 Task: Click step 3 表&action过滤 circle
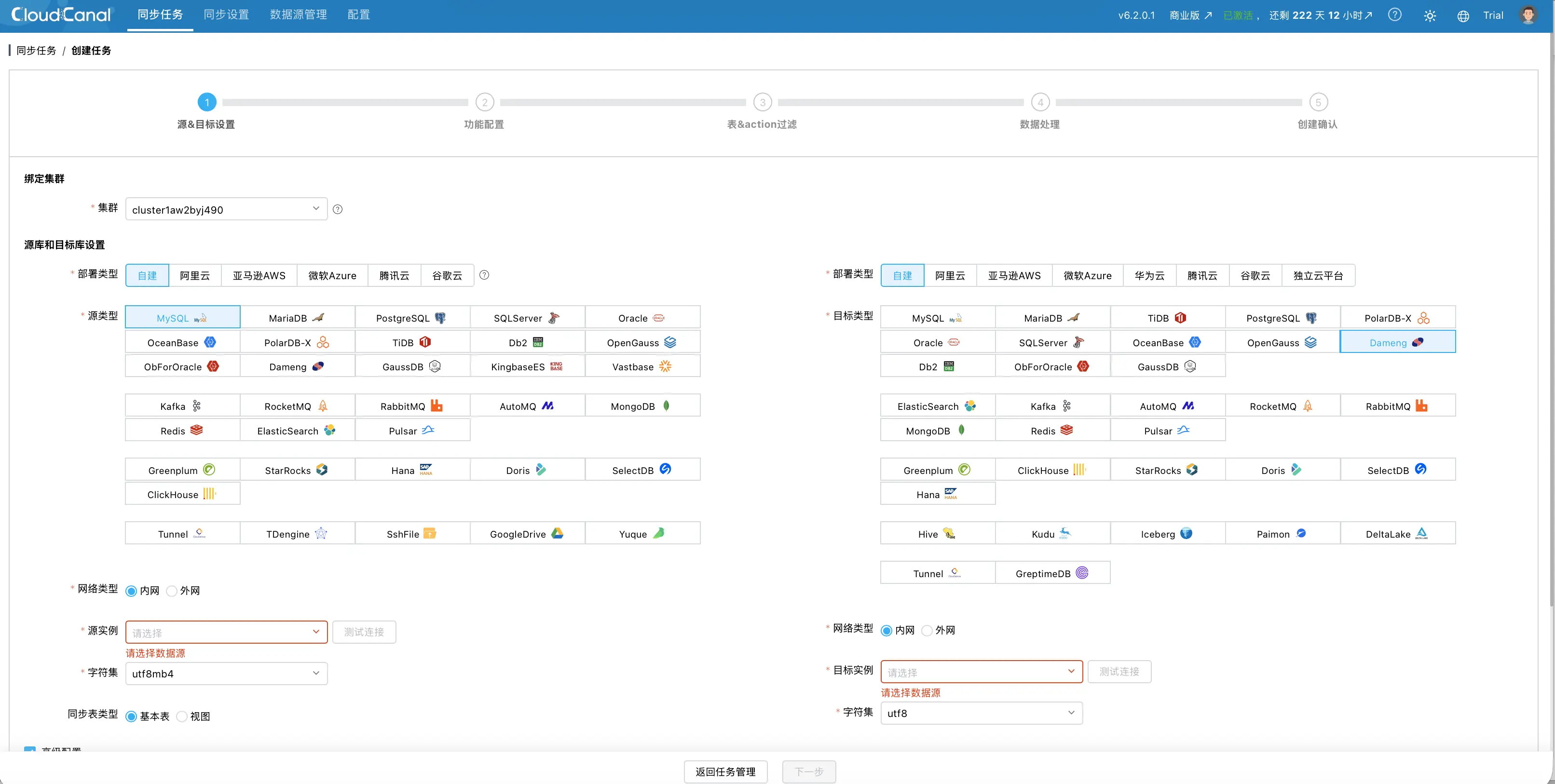click(763, 102)
